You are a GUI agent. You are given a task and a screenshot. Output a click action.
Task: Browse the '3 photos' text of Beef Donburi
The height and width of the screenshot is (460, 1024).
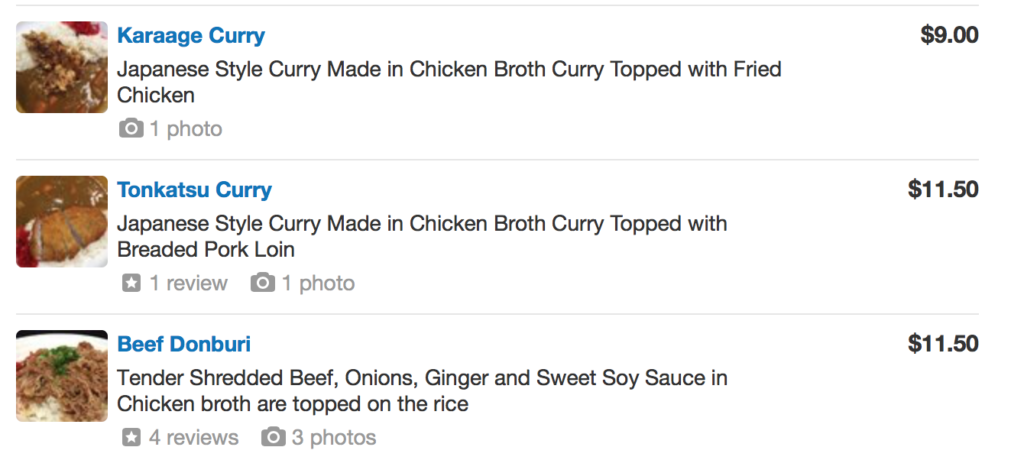(334, 438)
